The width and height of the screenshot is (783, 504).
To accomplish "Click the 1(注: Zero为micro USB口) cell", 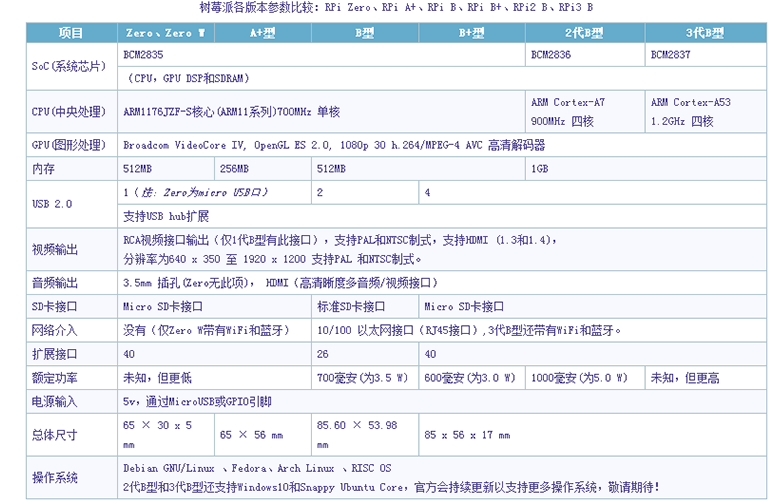I will (214, 192).
